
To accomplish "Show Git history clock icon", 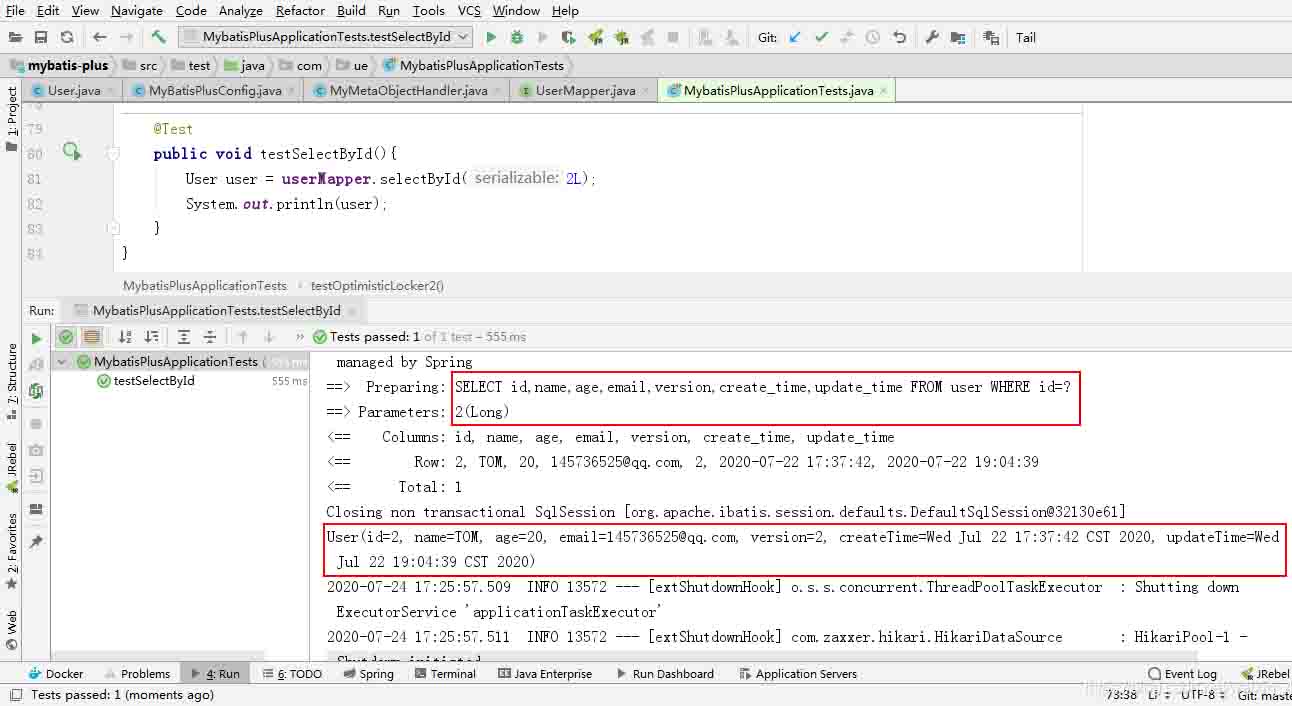I will (873, 37).
